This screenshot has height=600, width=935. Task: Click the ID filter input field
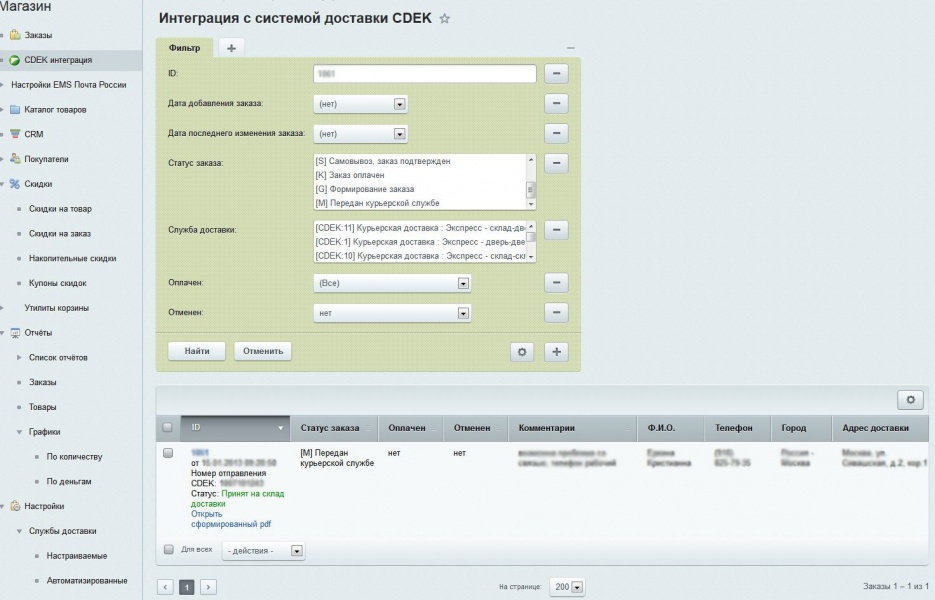click(425, 74)
